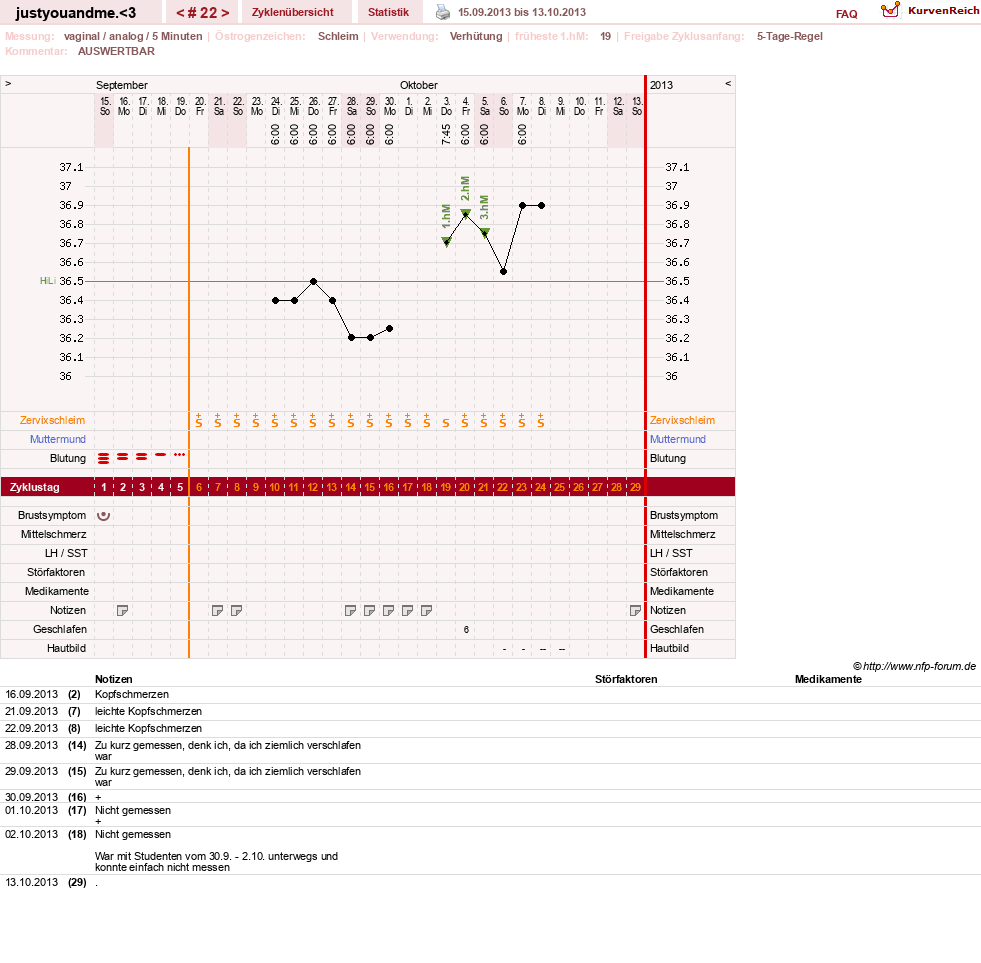
Task: Click the note entry for 21.09.2013
Action: [148, 711]
